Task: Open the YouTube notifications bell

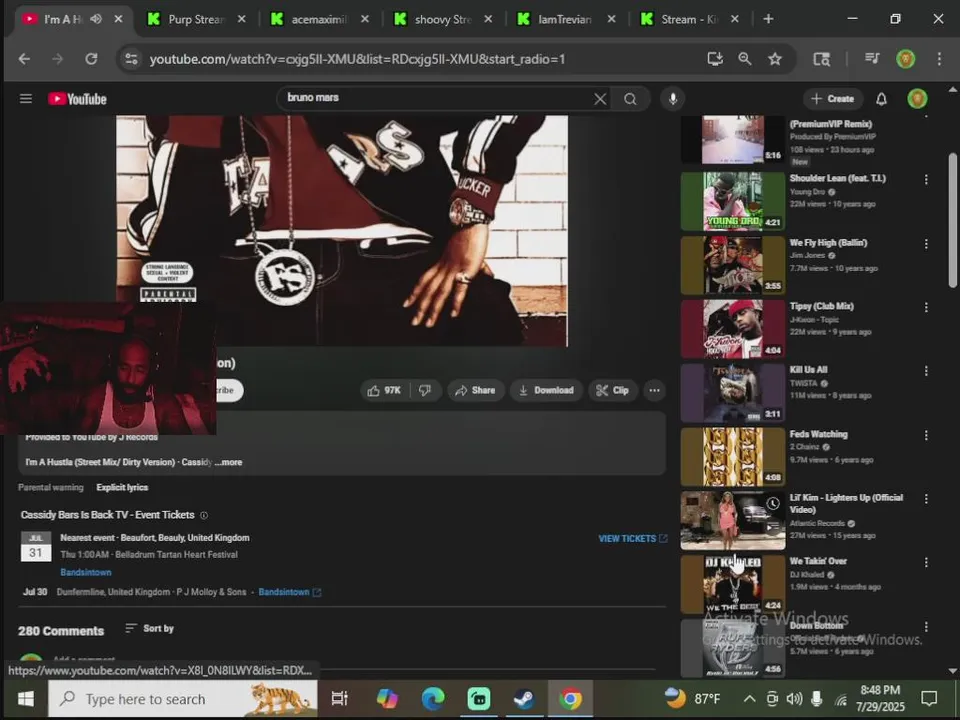Action: (x=881, y=99)
